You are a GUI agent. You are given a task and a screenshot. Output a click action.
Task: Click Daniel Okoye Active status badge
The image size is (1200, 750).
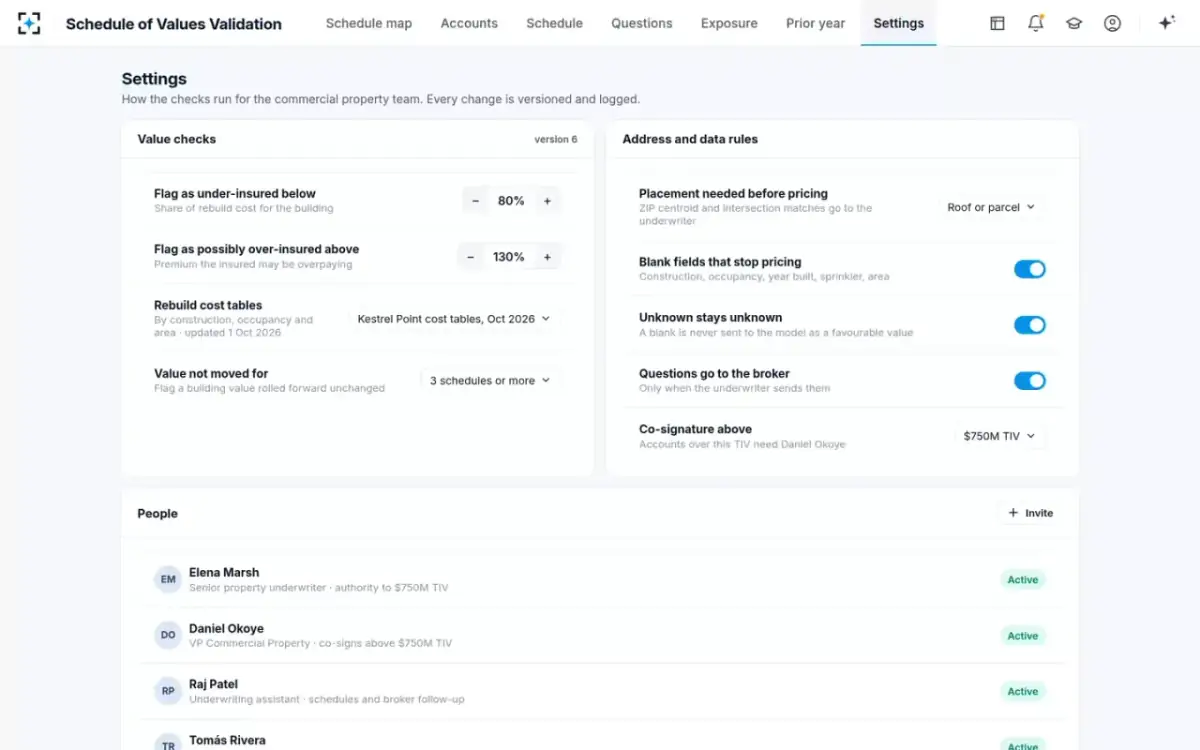pyautogui.click(x=1023, y=636)
